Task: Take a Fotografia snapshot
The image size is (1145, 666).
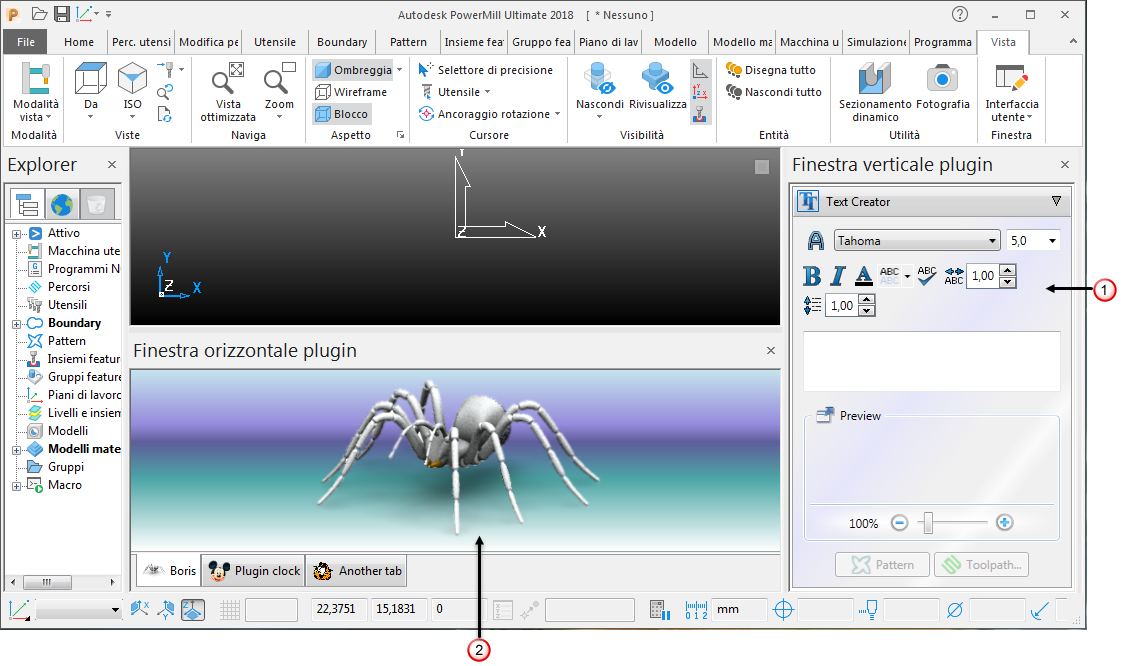Action: pos(942,86)
